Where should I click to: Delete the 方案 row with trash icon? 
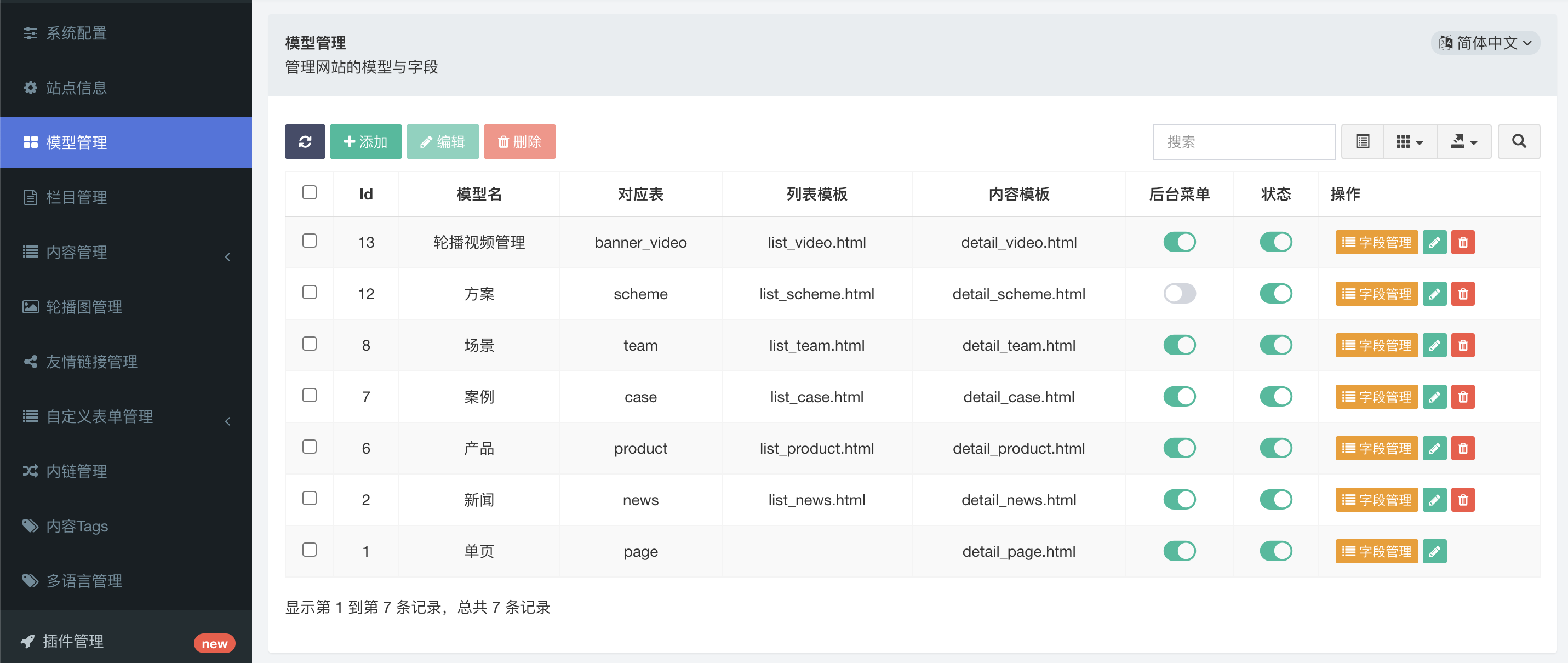pyautogui.click(x=1463, y=294)
